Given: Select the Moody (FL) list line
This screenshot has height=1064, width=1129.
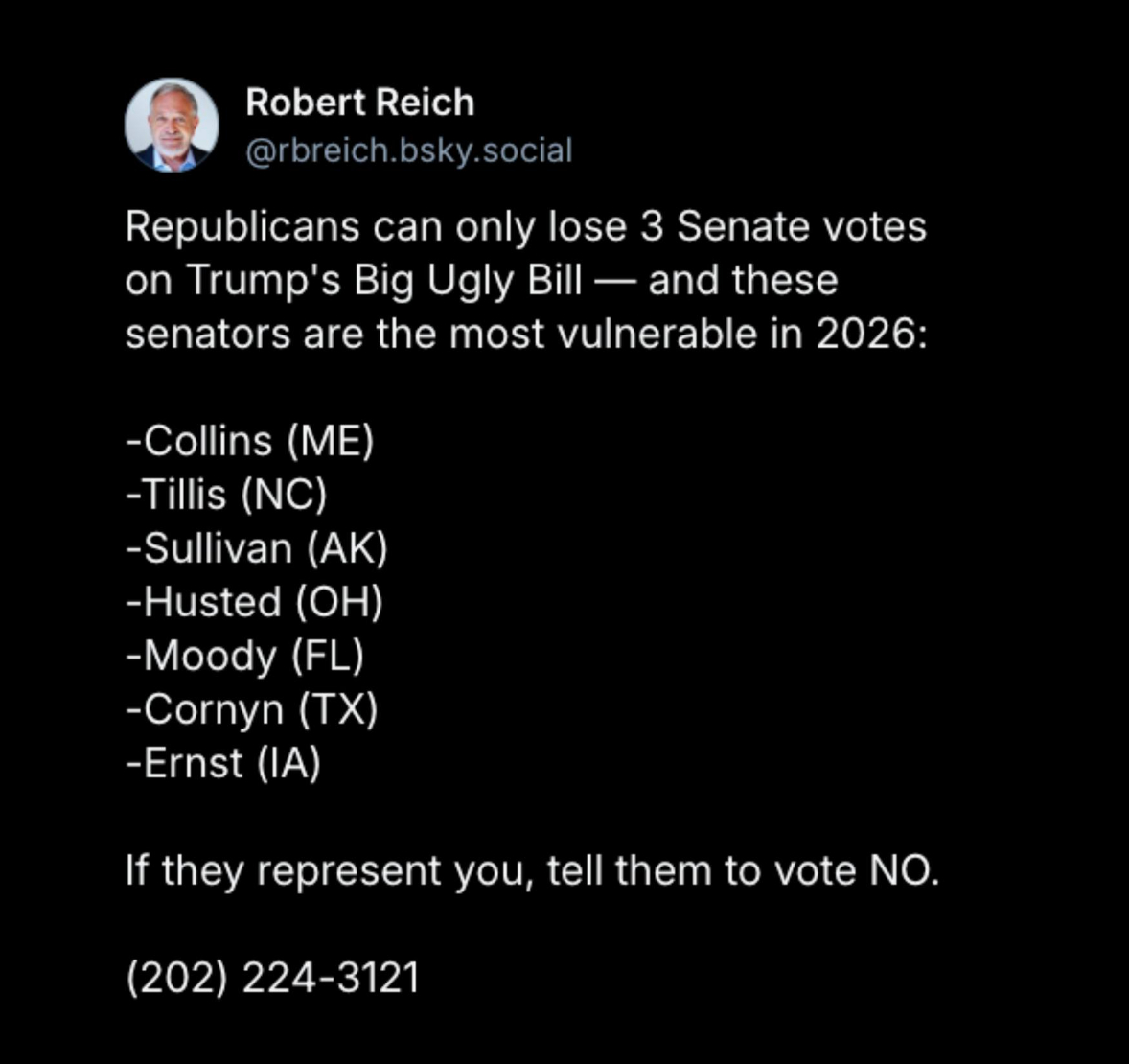Looking at the screenshot, I should 244,656.
